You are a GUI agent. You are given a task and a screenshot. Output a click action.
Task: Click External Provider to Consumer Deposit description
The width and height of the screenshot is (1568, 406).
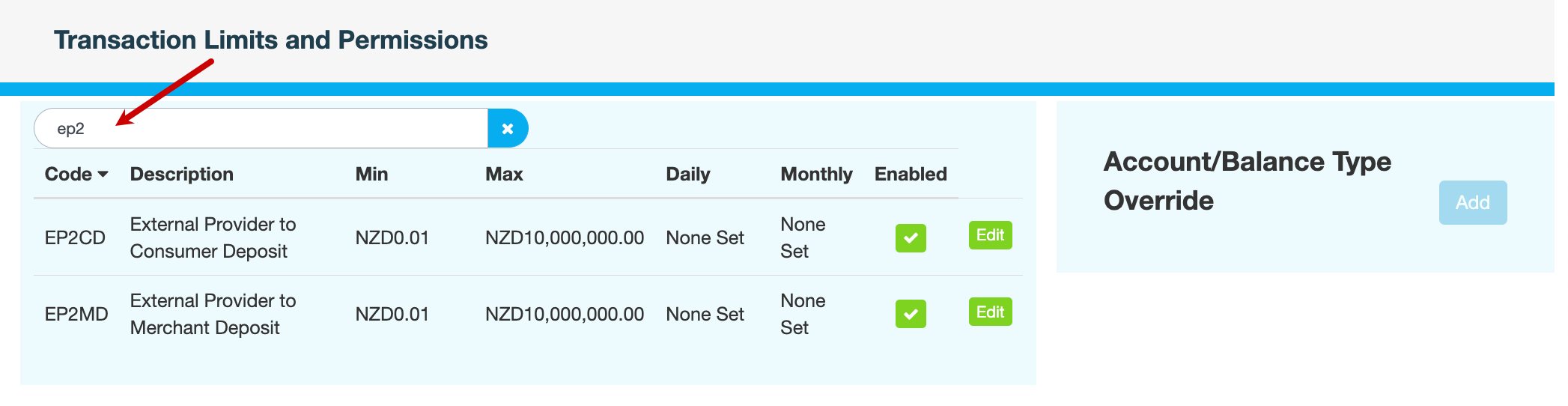[213, 238]
